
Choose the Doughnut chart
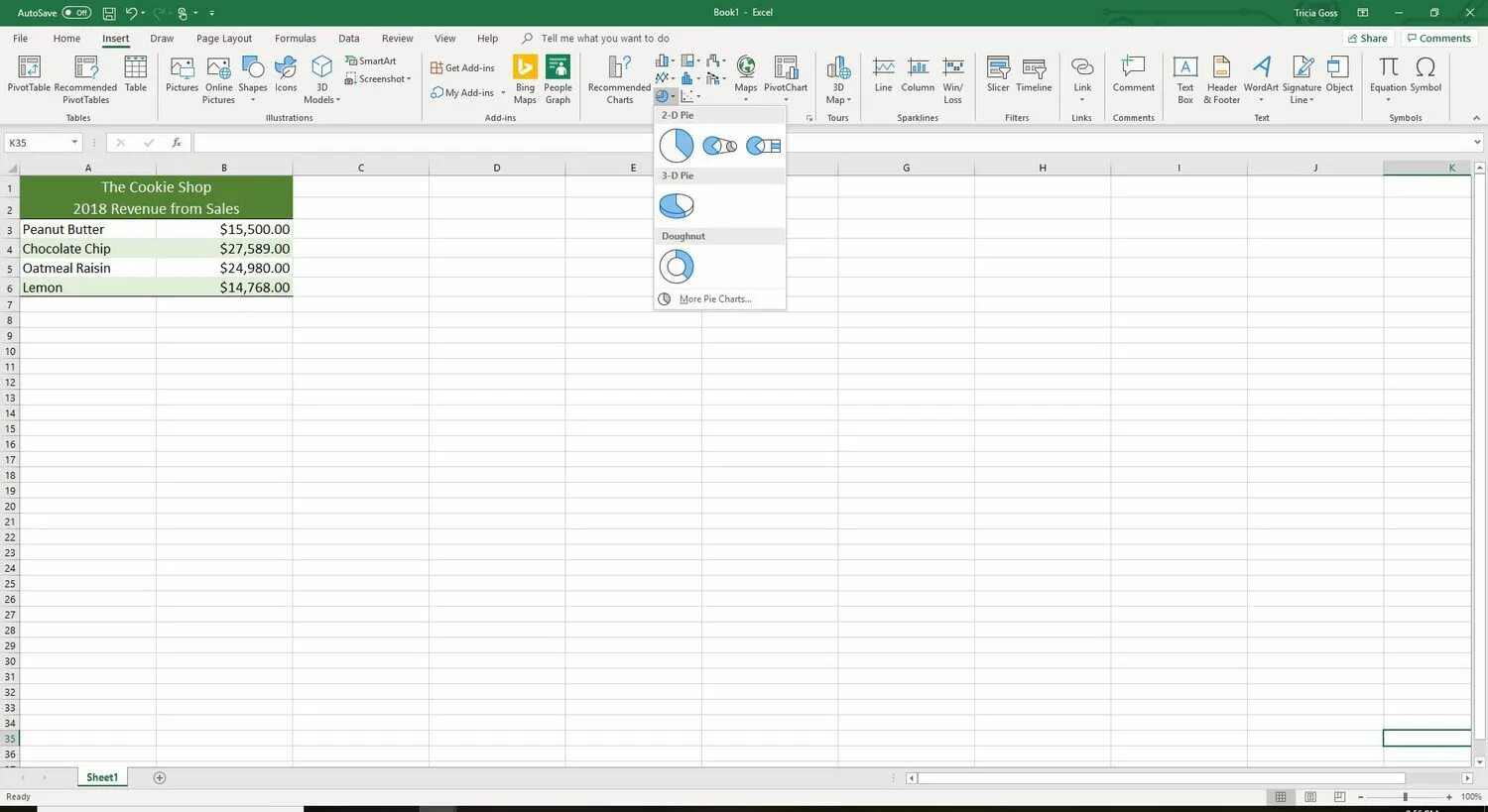[x=677, y=267]
